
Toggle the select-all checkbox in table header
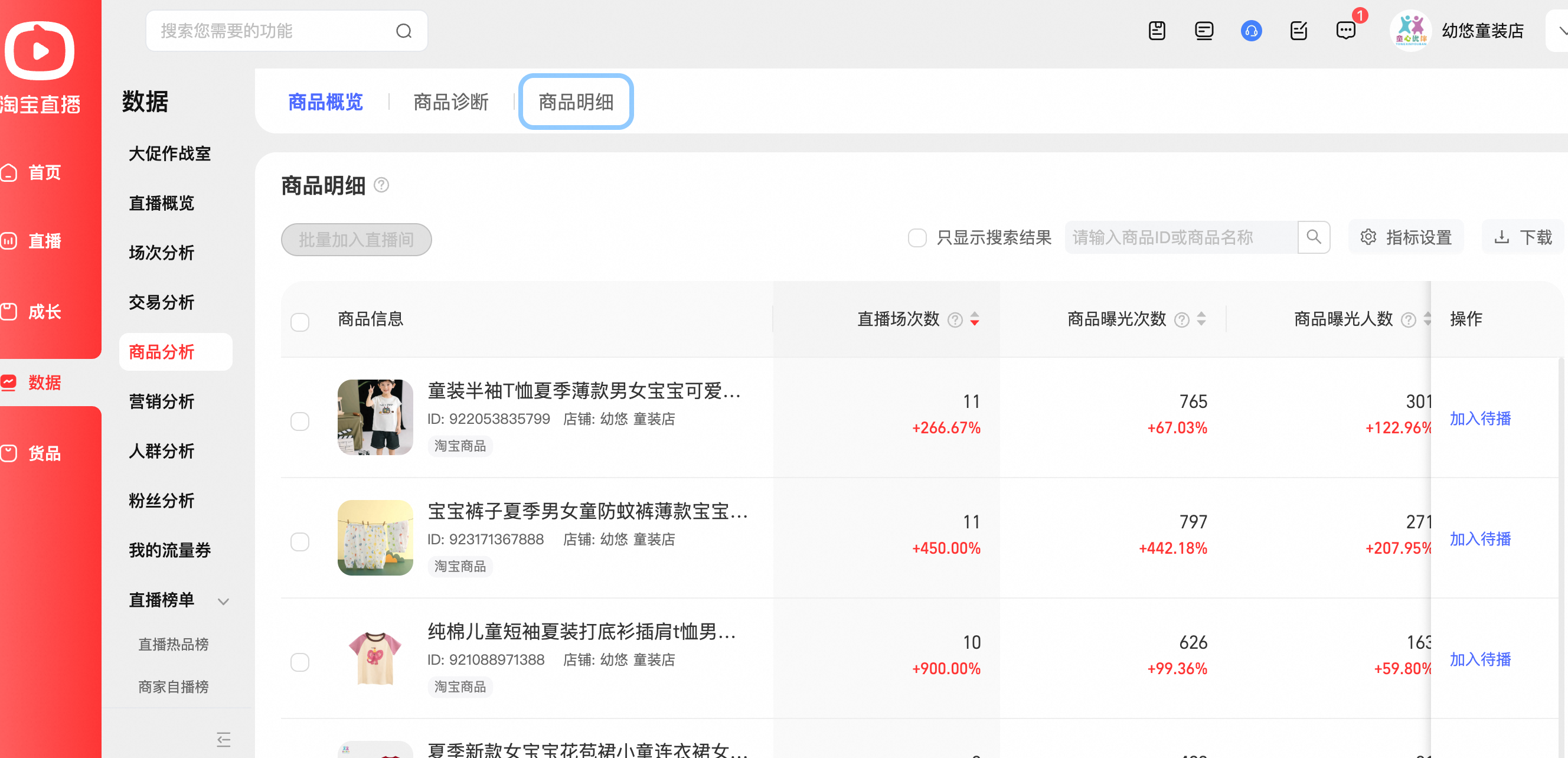[x=299, y=322]
